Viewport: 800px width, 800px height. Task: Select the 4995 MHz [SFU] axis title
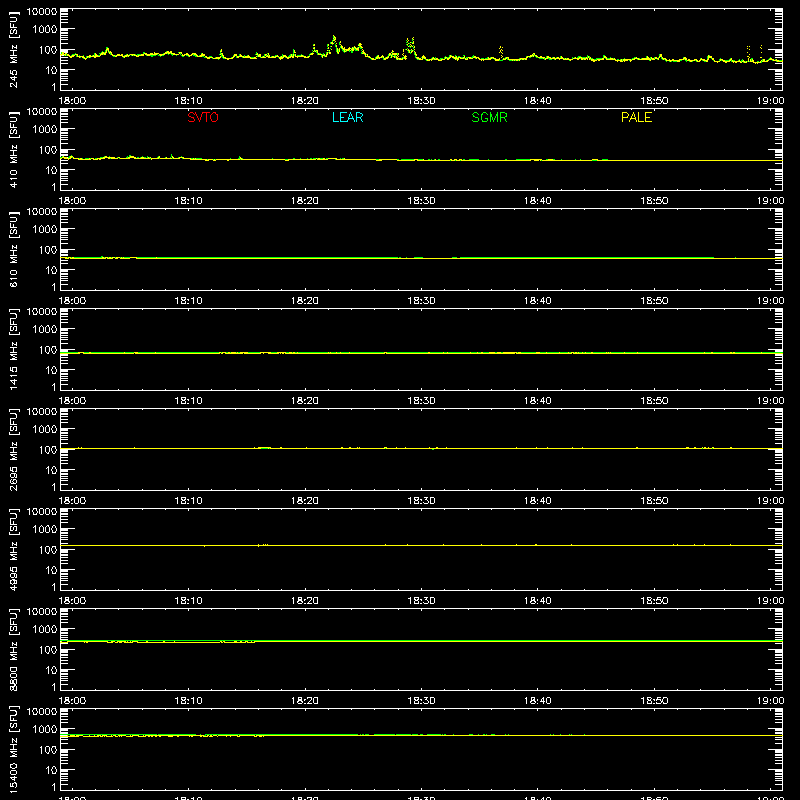coord(13,549)
